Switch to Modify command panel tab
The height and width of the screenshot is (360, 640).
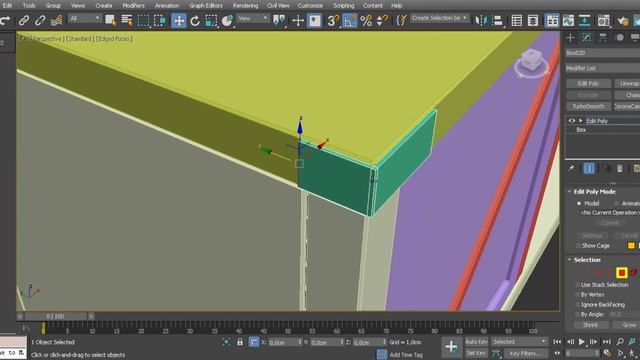tap(587, 38)
